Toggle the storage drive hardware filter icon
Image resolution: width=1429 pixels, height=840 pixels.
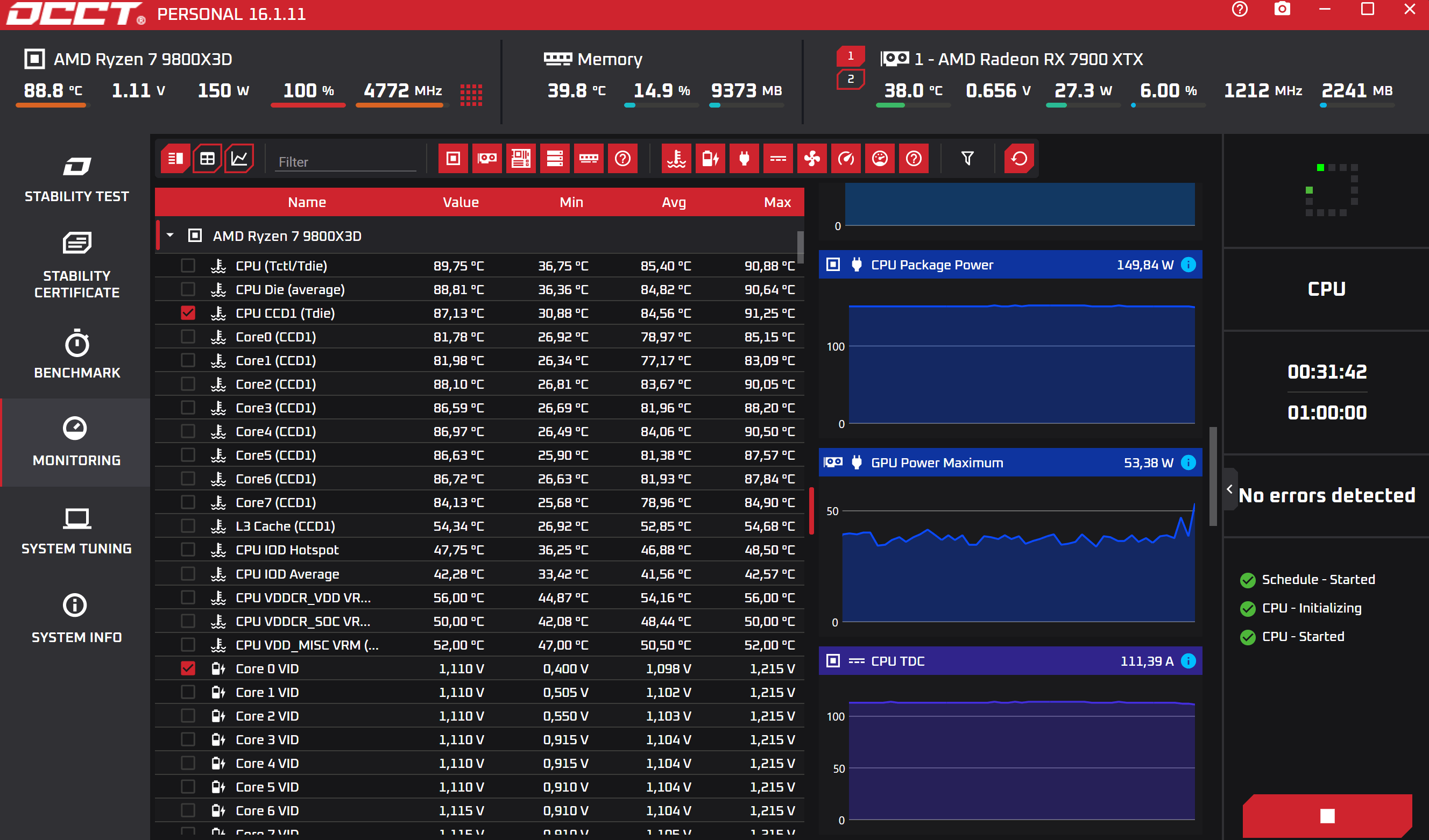(555, 159)
